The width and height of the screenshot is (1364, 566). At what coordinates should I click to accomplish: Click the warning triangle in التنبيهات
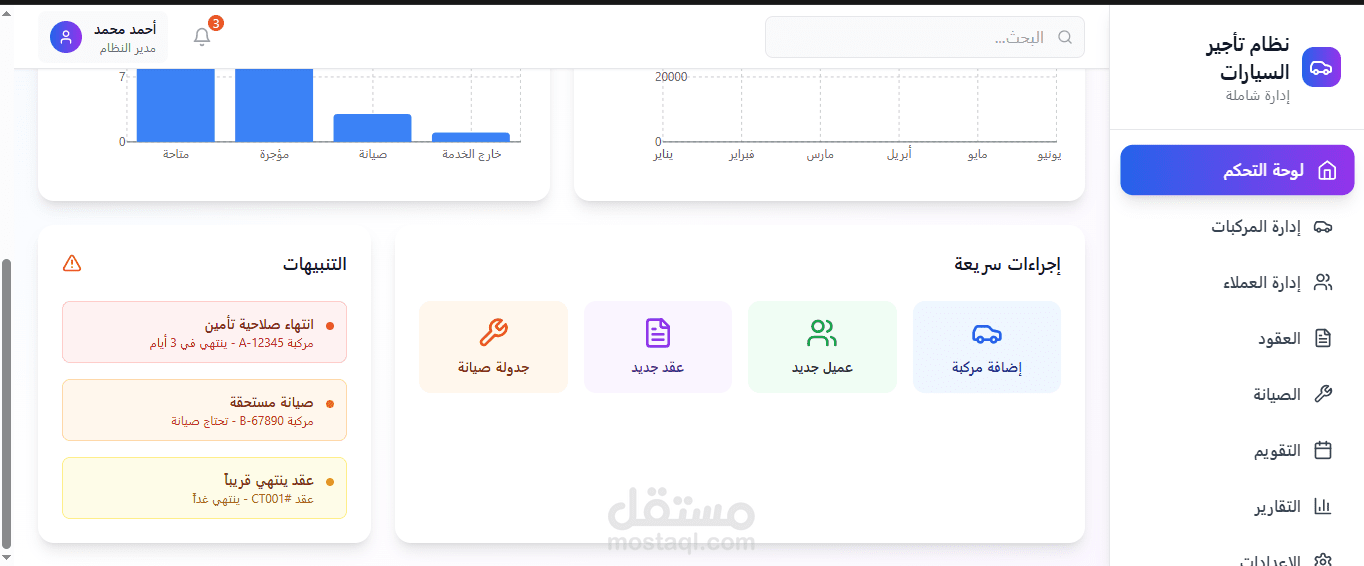click(72, 263)
